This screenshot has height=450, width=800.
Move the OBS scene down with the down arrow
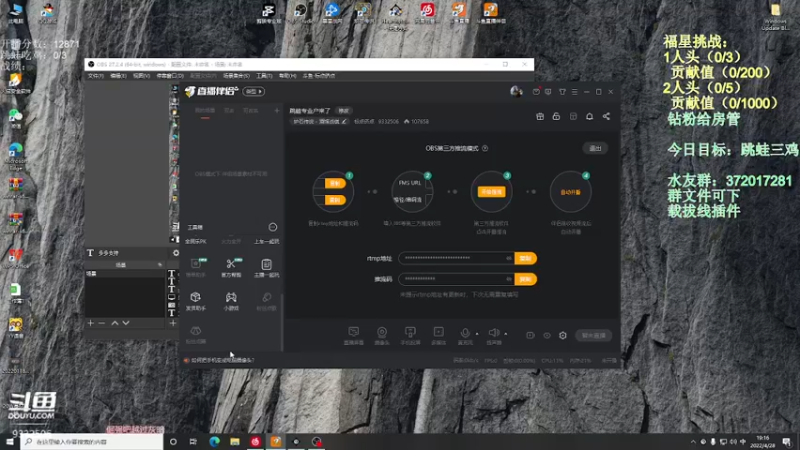point(126,323)
